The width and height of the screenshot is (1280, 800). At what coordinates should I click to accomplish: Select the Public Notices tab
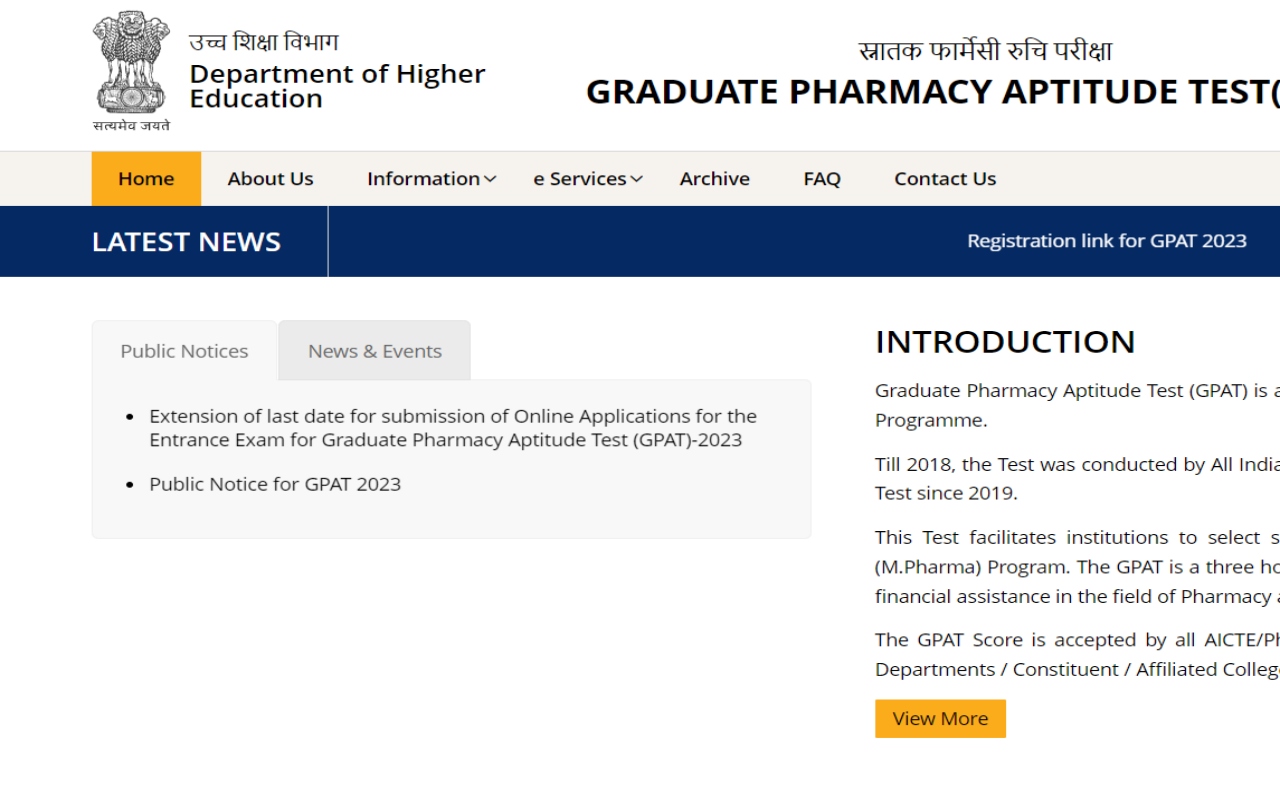pos(184,351)
